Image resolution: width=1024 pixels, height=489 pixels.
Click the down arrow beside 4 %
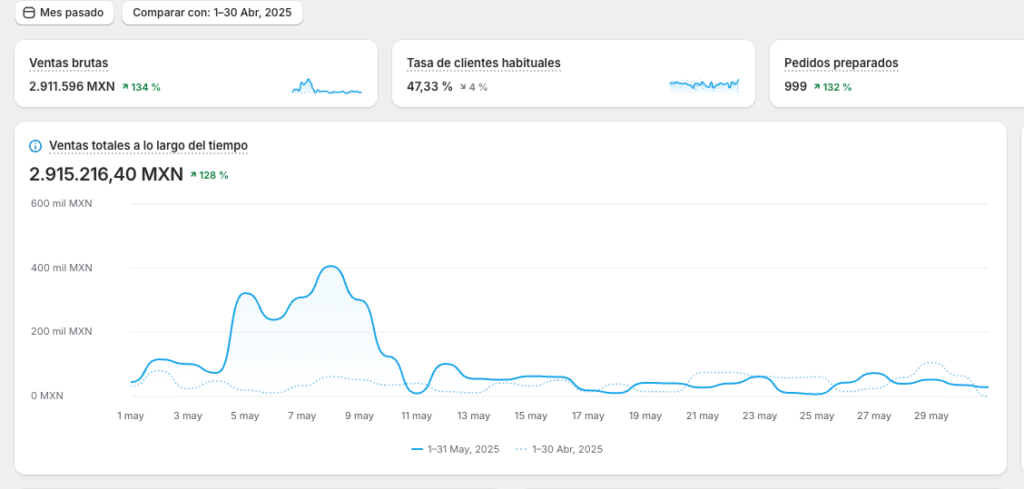point(462,87)
